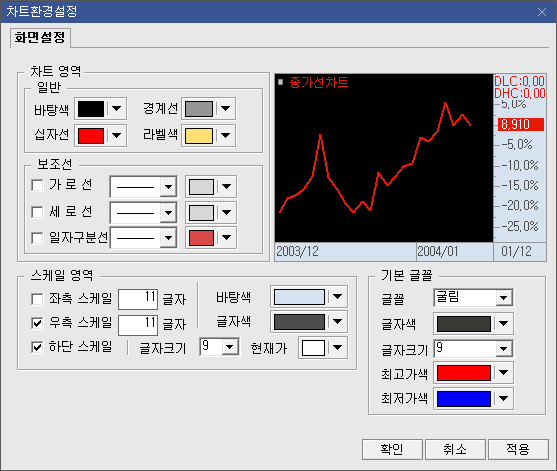This screenshot has height=471, width=557.
Task: Click the 십자선 red color swatch
Action: tap(91, 135)
